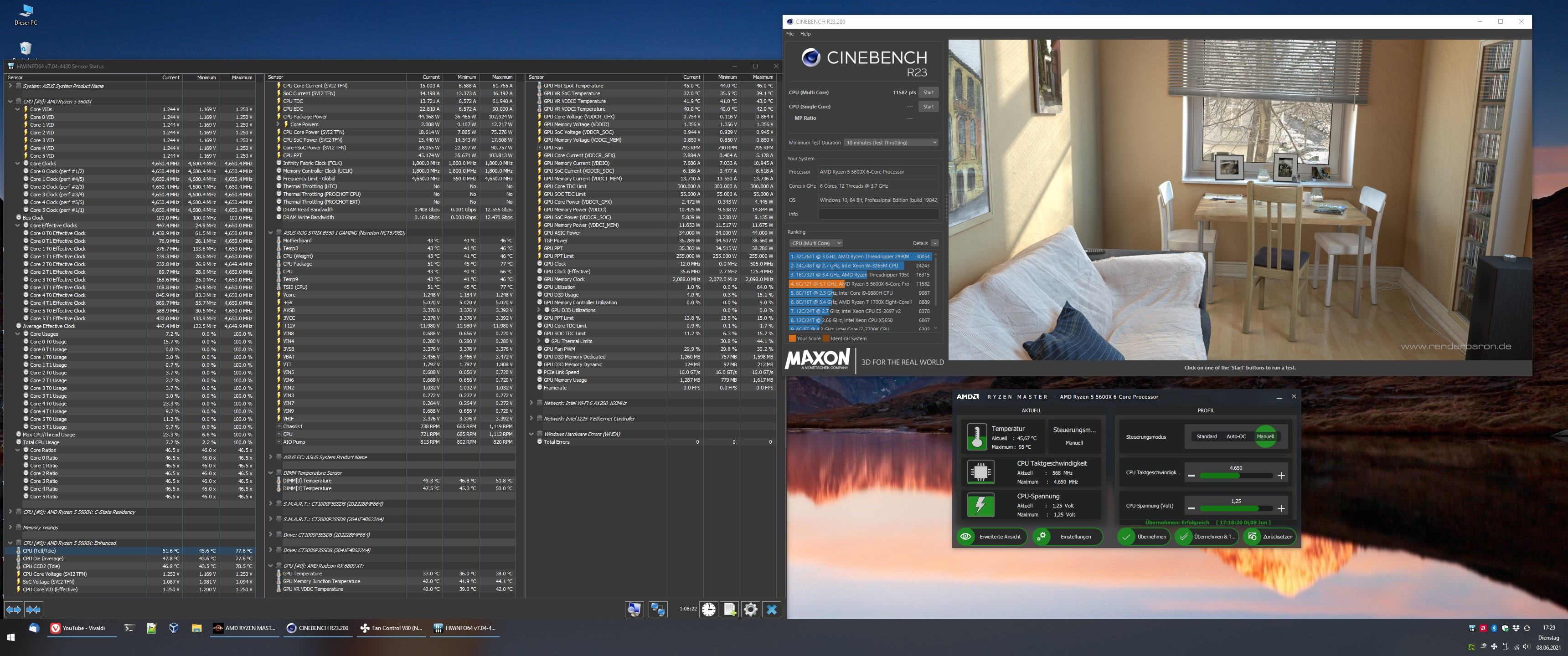Open VirtualBox cube icon on taskbar

[174, 628]
